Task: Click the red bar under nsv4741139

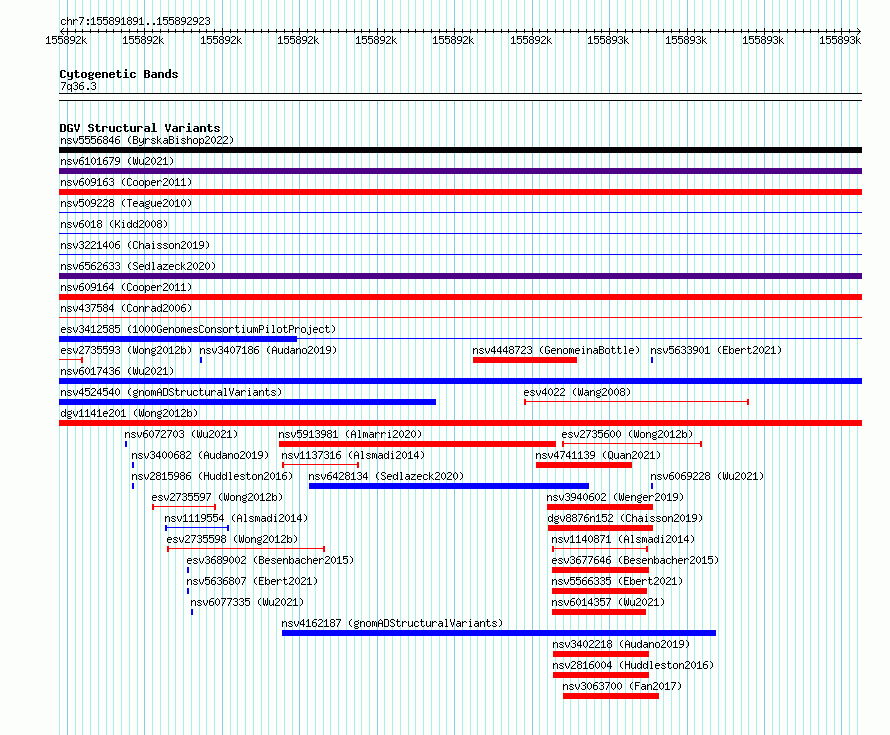Action: (x=584, y=465)
